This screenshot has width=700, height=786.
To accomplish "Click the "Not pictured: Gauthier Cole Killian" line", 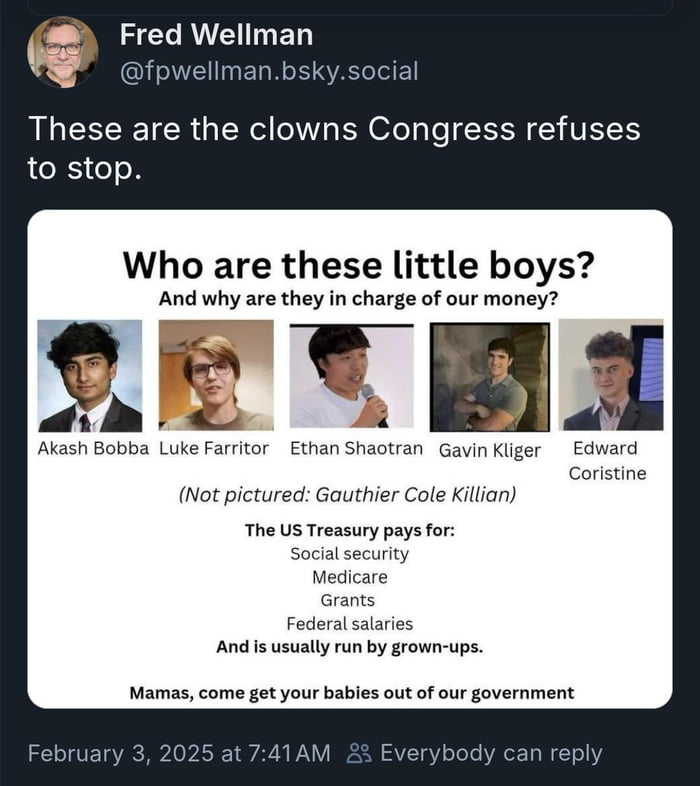I will pos(347,495).
